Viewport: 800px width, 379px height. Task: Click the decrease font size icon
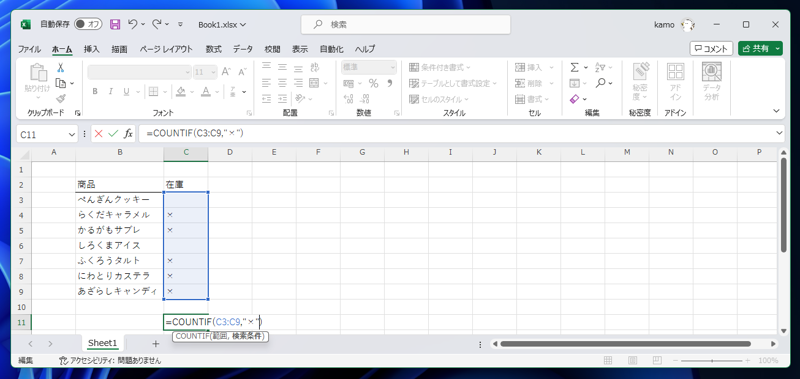click(242, 72)
